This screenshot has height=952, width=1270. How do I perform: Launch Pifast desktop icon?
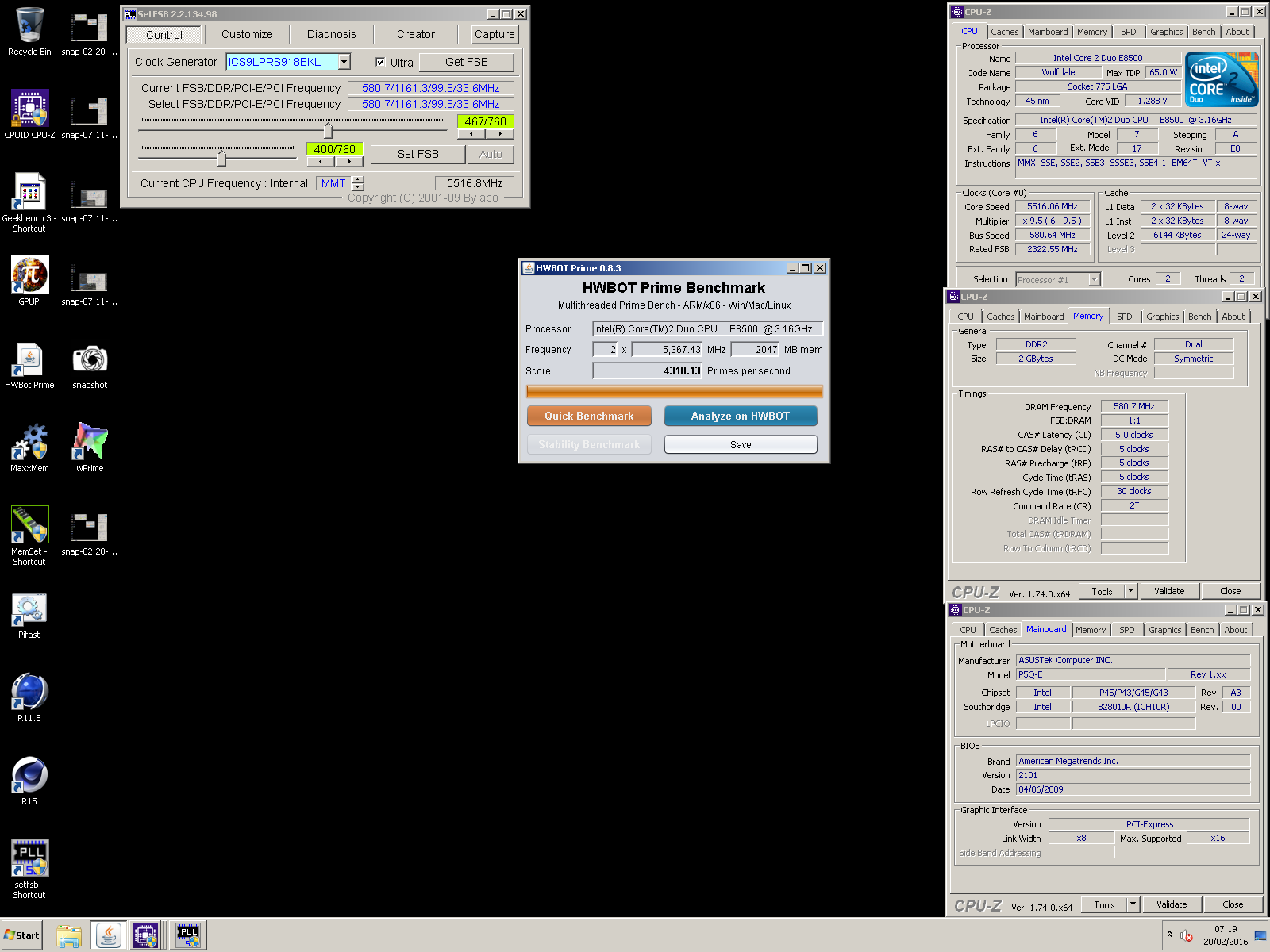29,615
